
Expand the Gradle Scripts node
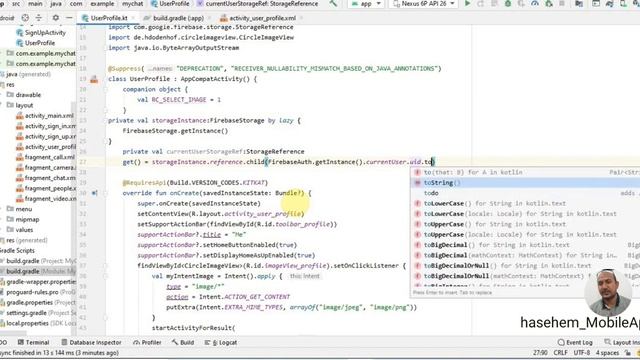tap(17, 251)
